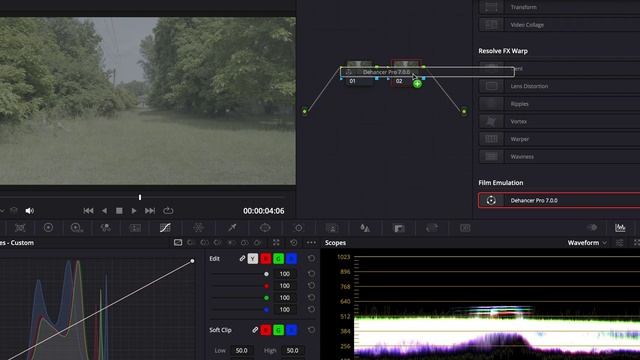Jump to the last frame
The height and width of the screenshot is (360, 640).
pos(150,211)
